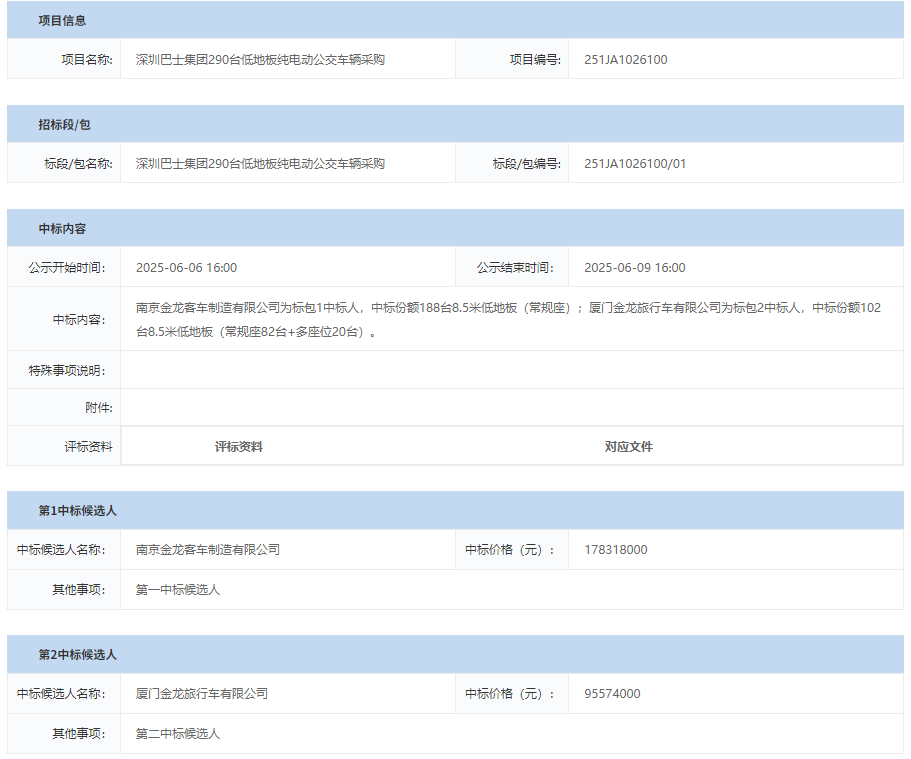Viewport: 911px width, 759px height.
Task: Click 中标价格 label in 第1中标候选人 section
Action: [510, 550]
